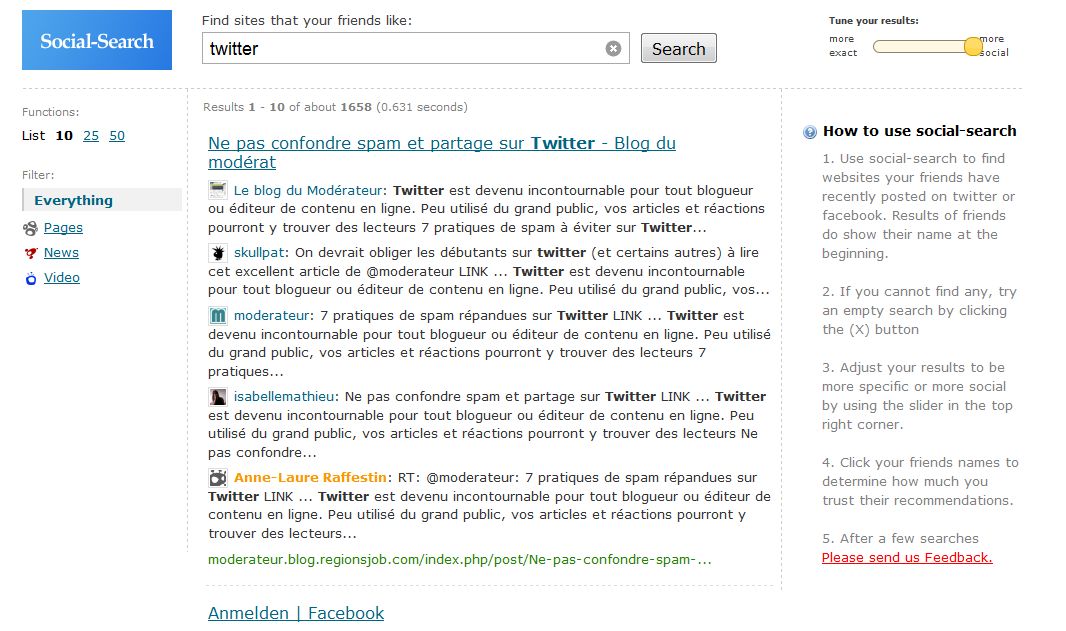Image resolution: width=1066 pixels, height=631 pixels.
Task: Click Le blog du Modérateur avatar icon
Action: 218,190
